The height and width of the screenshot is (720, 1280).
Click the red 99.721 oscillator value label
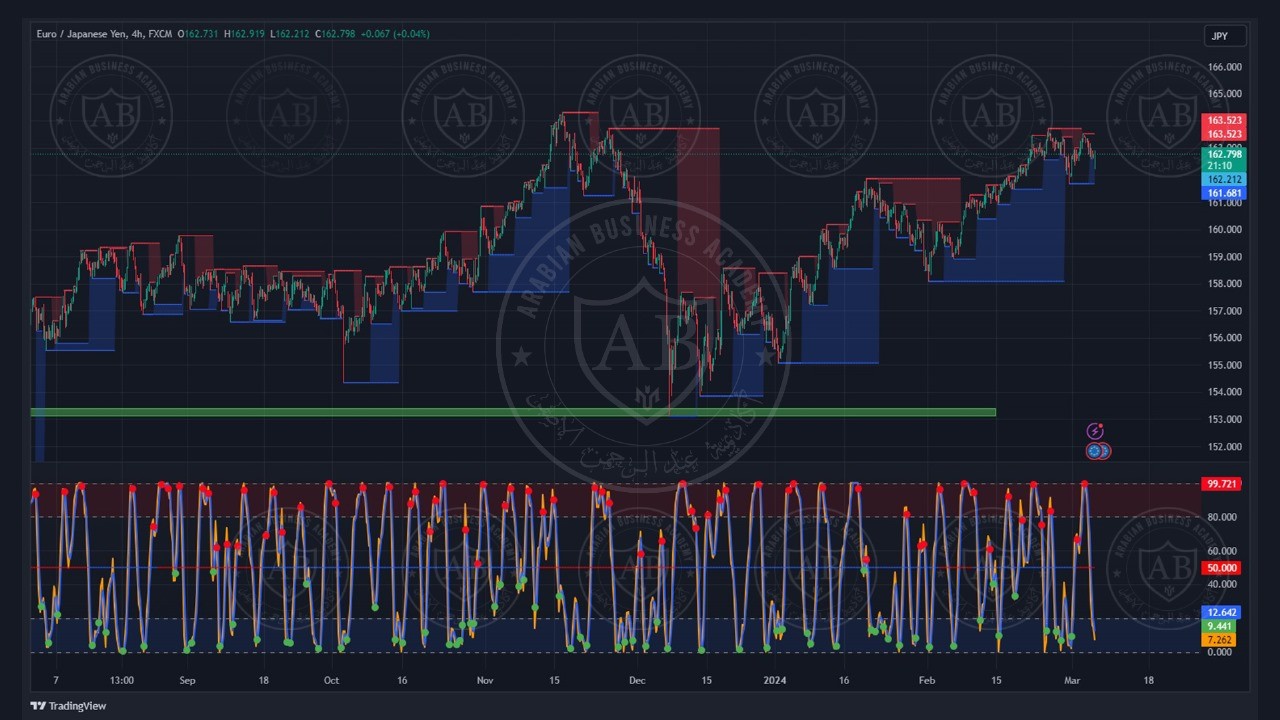[x=1222, y=484]
